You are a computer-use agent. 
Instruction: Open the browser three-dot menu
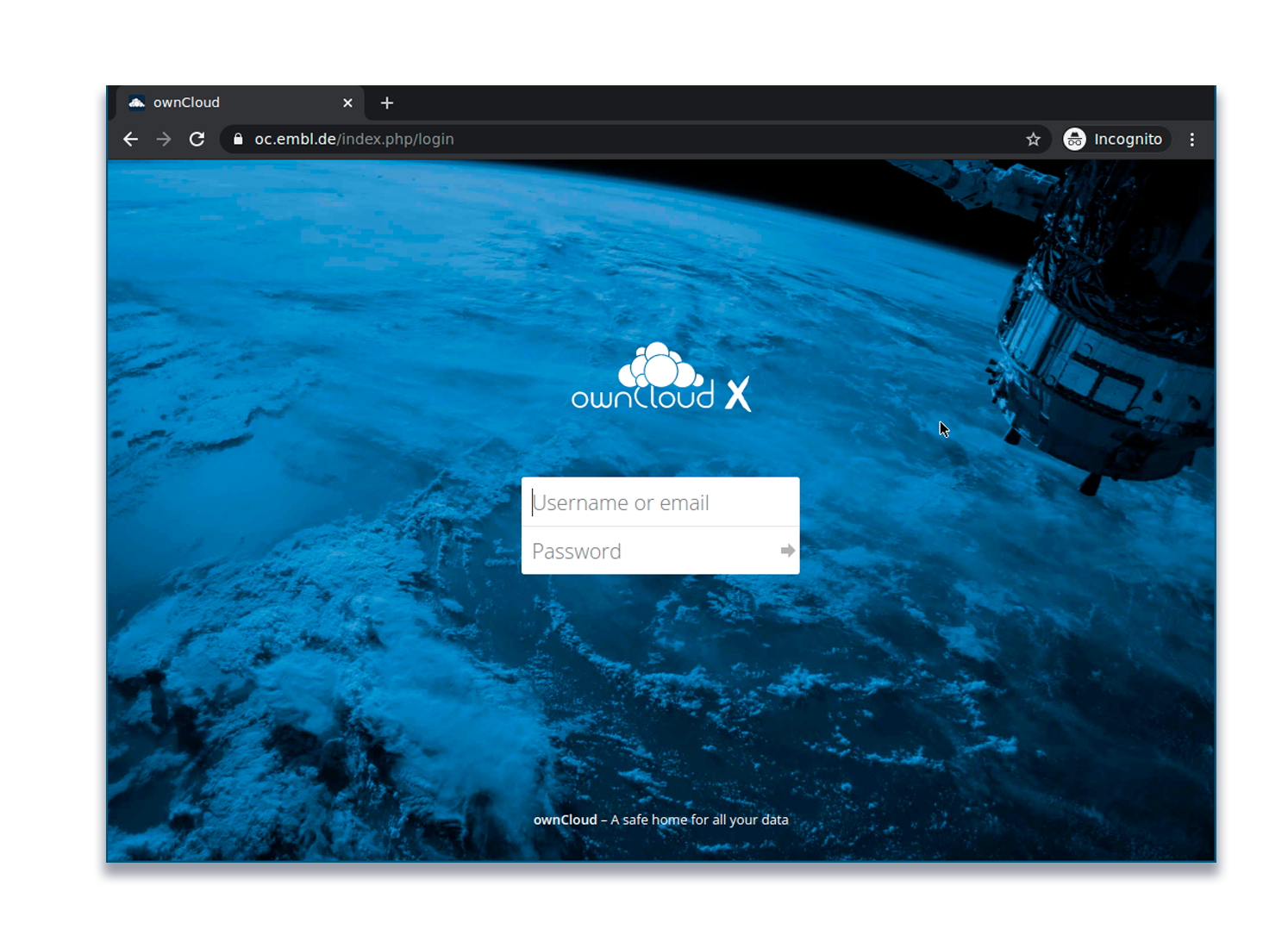tap(1192, 139)
